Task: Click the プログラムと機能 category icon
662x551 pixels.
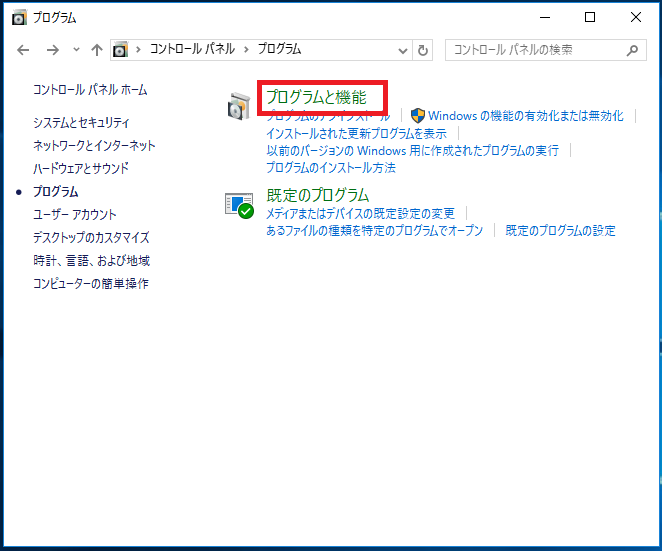Action: pos(239,106)
